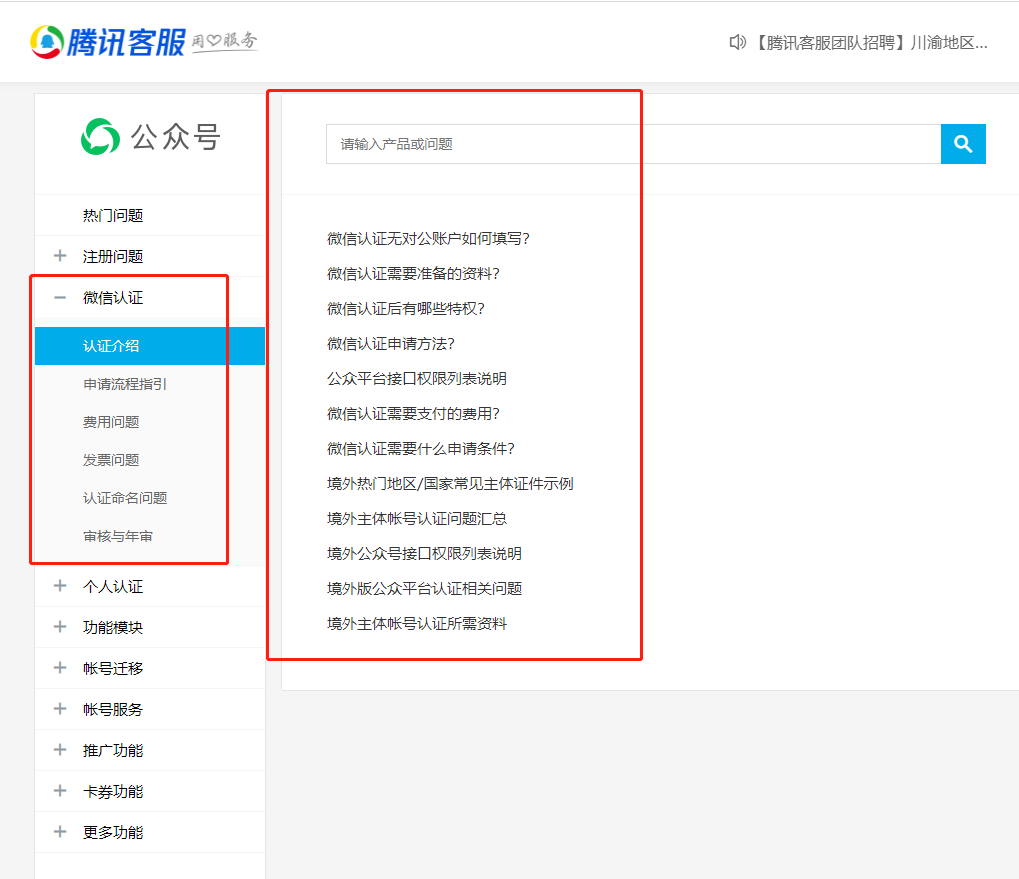The height and width of the screenshot is (879, 1019).
Task: Open the 审核与年审 submenu item
Action: (118, 536)
